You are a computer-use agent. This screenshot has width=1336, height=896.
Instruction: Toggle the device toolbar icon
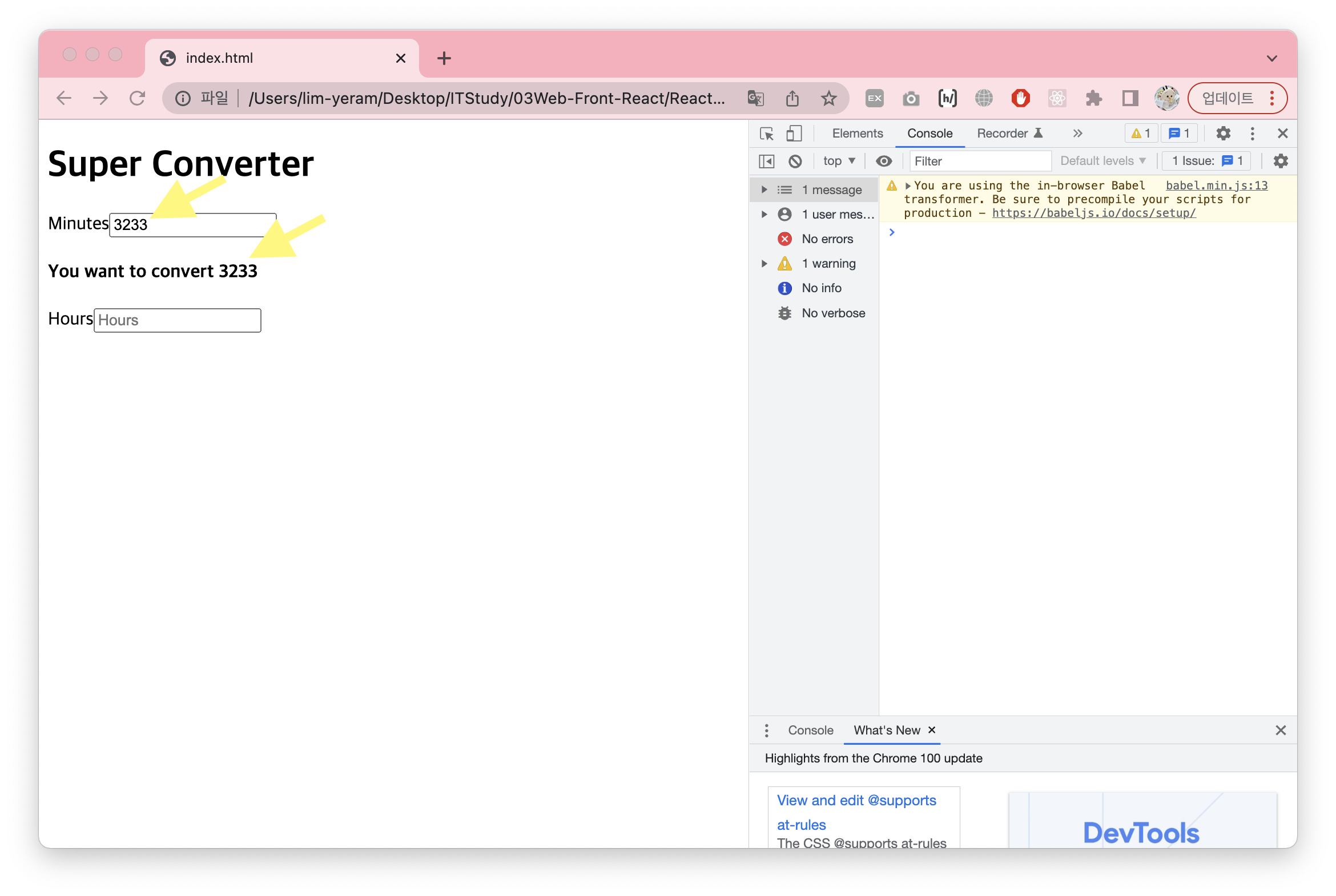(x=794, y=134)
